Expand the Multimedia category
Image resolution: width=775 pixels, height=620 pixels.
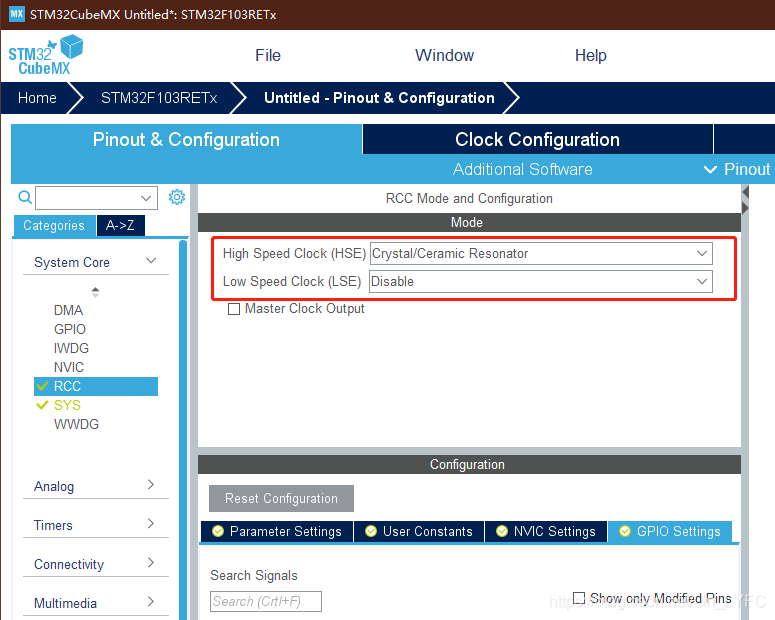click(x=96, y=603)
